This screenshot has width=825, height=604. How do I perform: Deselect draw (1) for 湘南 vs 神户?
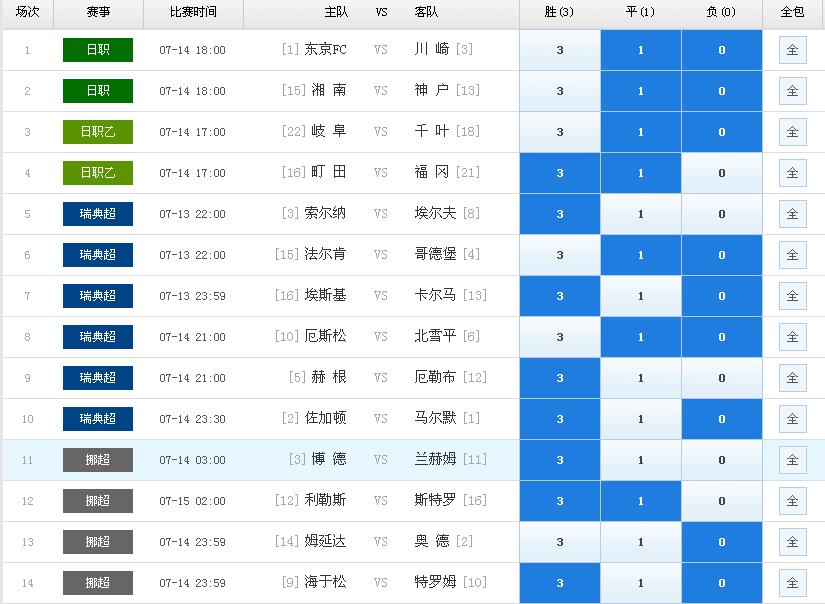(640, 91)
